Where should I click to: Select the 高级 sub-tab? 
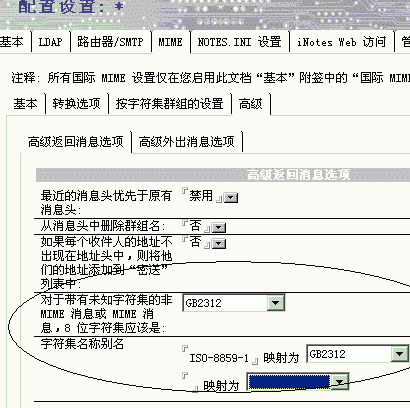250,104
